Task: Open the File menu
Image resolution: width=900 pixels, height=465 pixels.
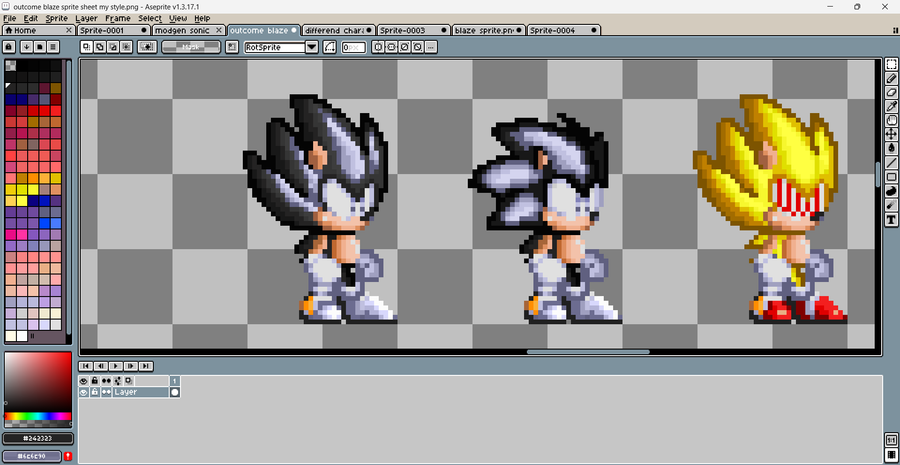Action: (9, 18)
